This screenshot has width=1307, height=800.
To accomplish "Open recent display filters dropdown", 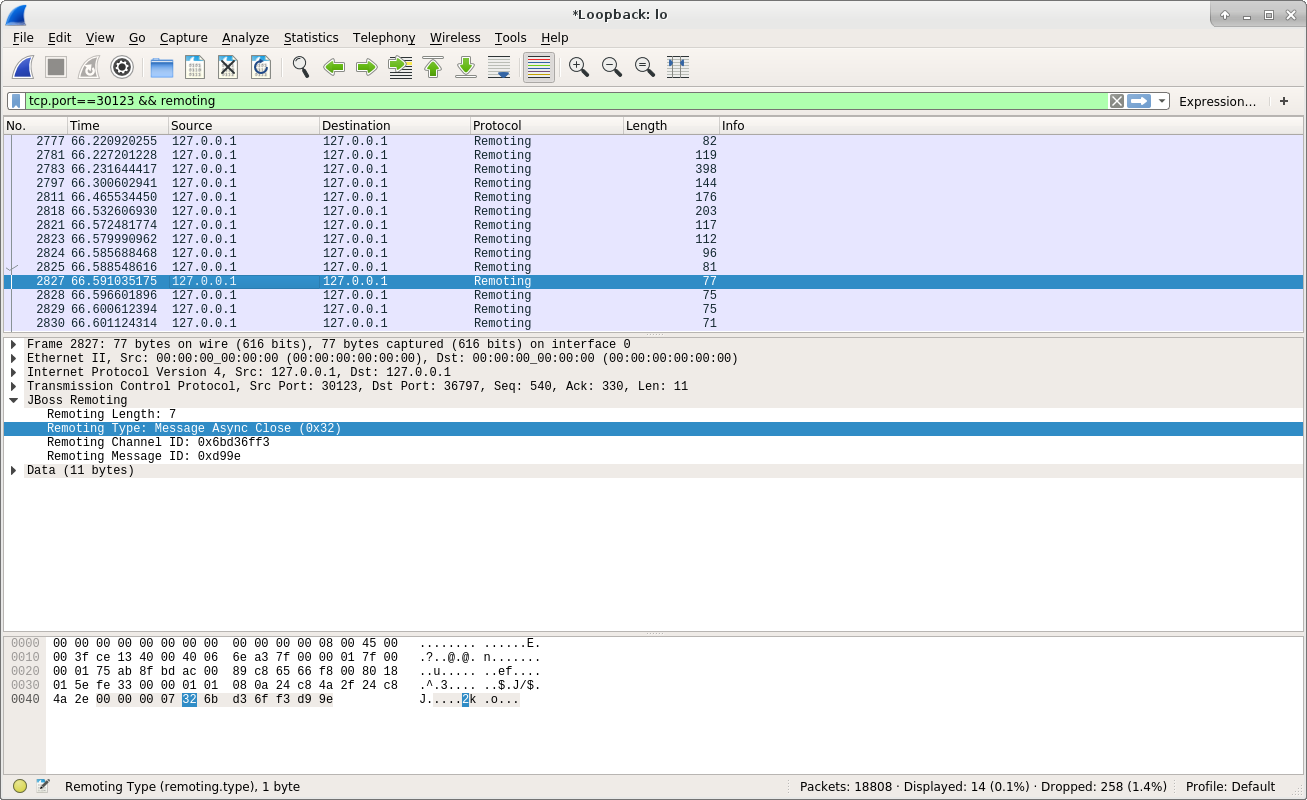I will click(1161, 101).
